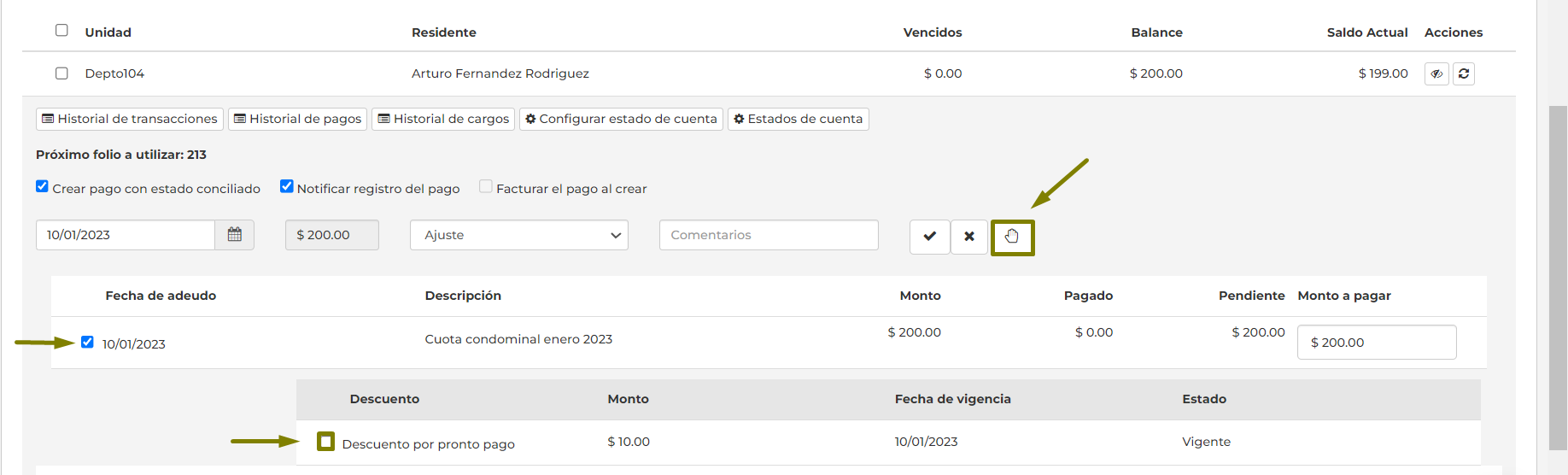The height and width of the screenshot is (475, 1568).
Task: Open the calendar date picker icon
Action: pos(235,235)
